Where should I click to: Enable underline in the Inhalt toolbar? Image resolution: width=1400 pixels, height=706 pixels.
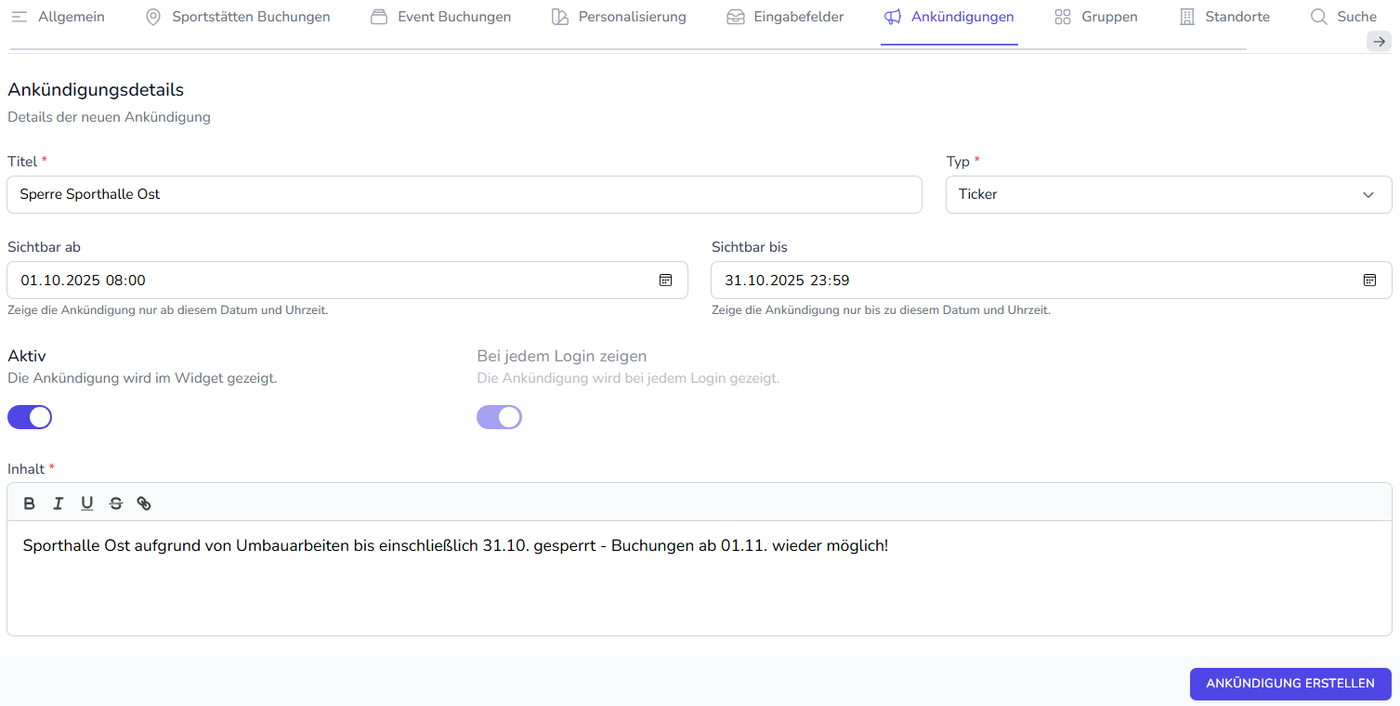tap(87, 504)
